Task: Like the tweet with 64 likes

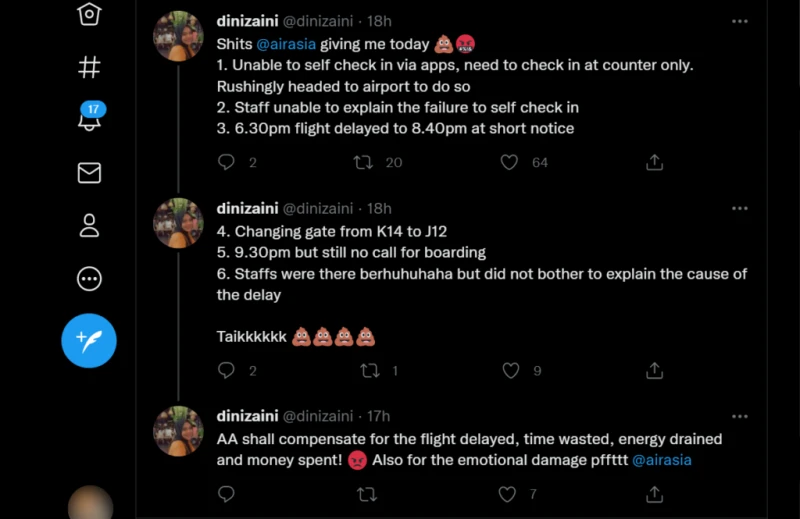Action: pyautogui.click(x=510, y=162)
